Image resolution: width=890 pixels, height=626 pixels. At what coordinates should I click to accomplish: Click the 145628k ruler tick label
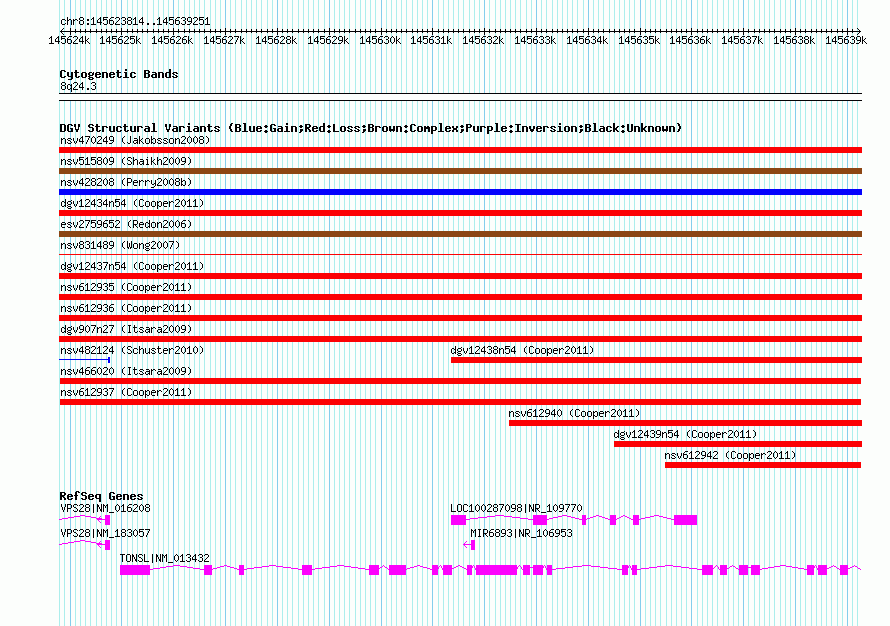click(276, 40)
